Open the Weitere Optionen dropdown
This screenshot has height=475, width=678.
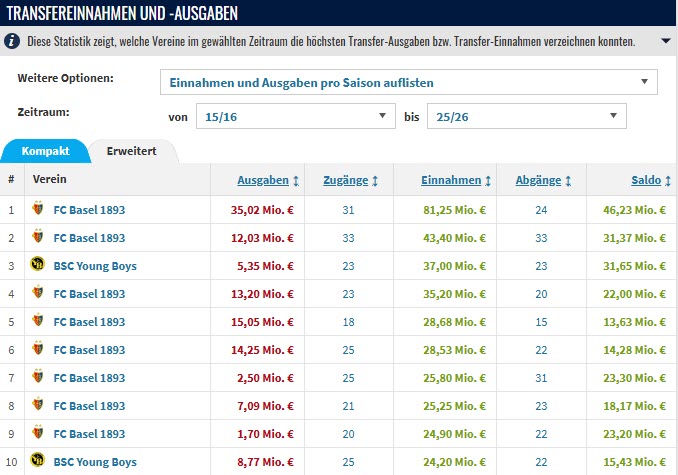pos(408,81)
